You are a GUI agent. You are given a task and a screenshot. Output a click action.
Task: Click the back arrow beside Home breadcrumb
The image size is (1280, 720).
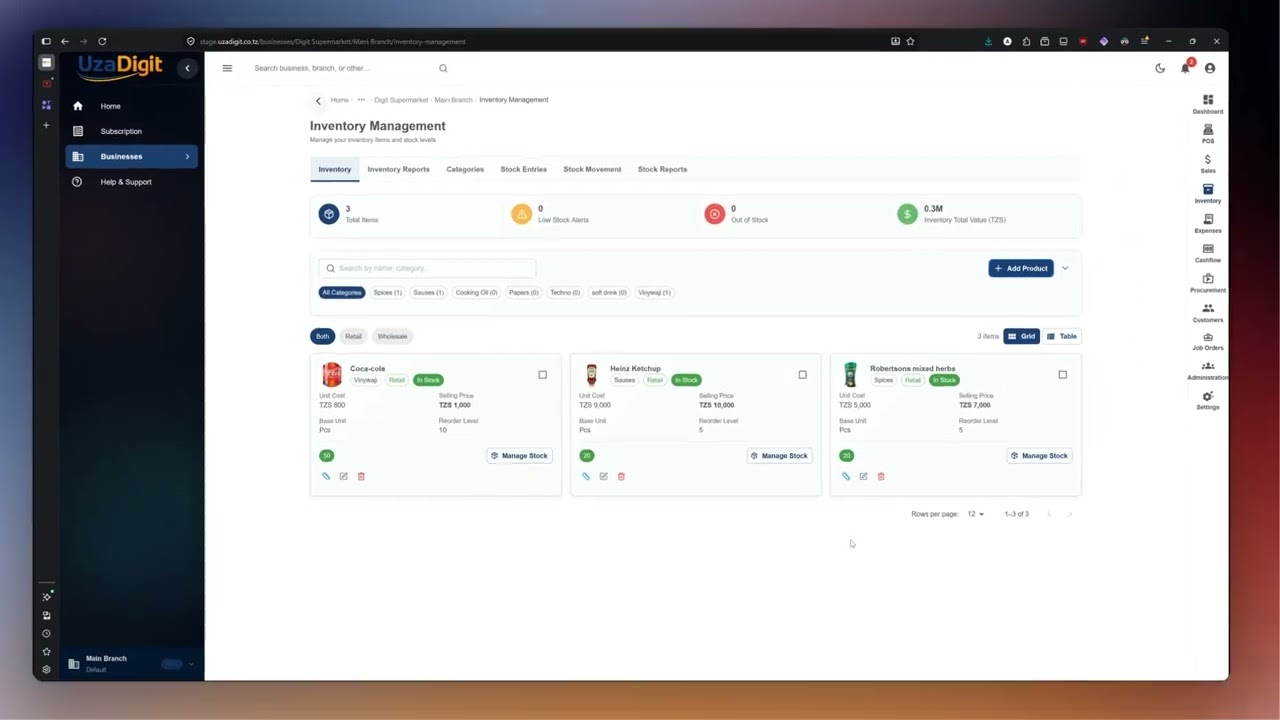318,100
